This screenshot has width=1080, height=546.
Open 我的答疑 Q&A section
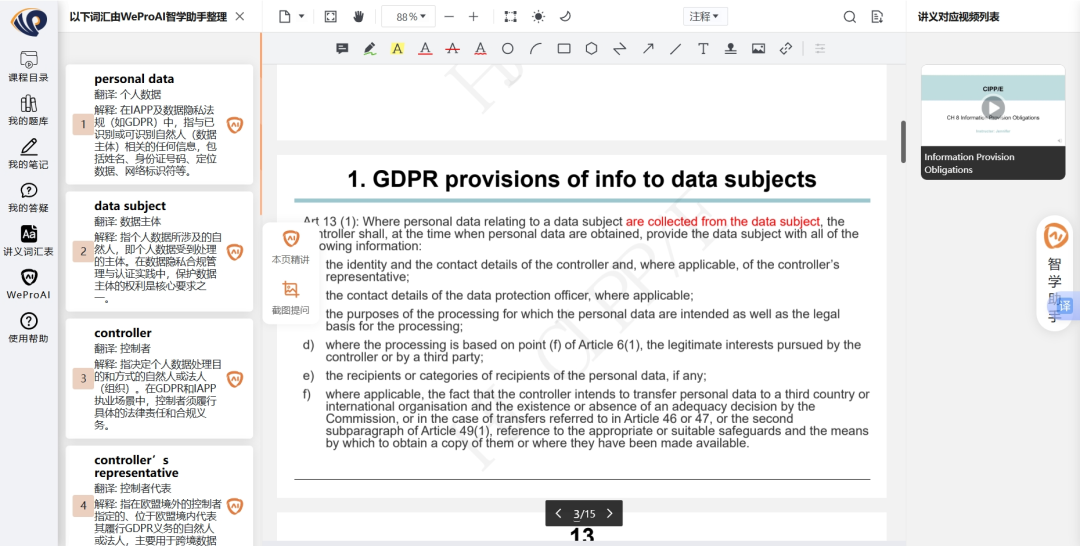point(28,197)
